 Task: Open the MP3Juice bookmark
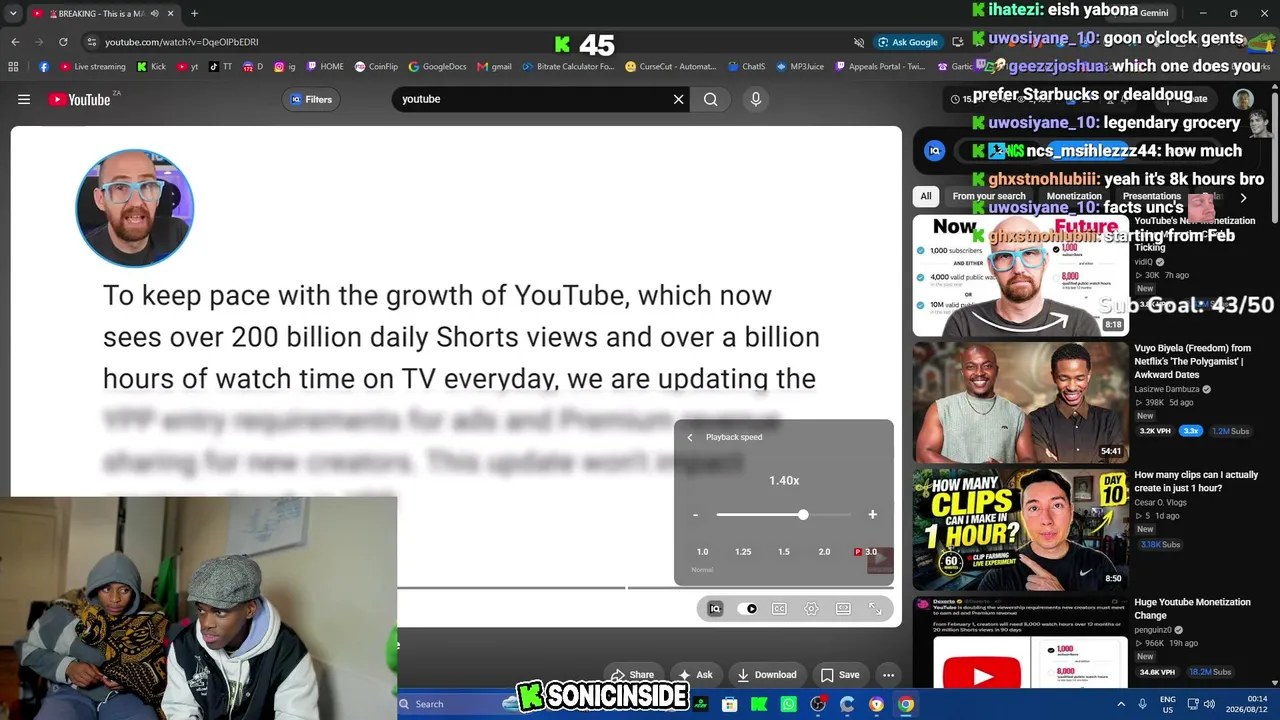click(x=799, y=67)
